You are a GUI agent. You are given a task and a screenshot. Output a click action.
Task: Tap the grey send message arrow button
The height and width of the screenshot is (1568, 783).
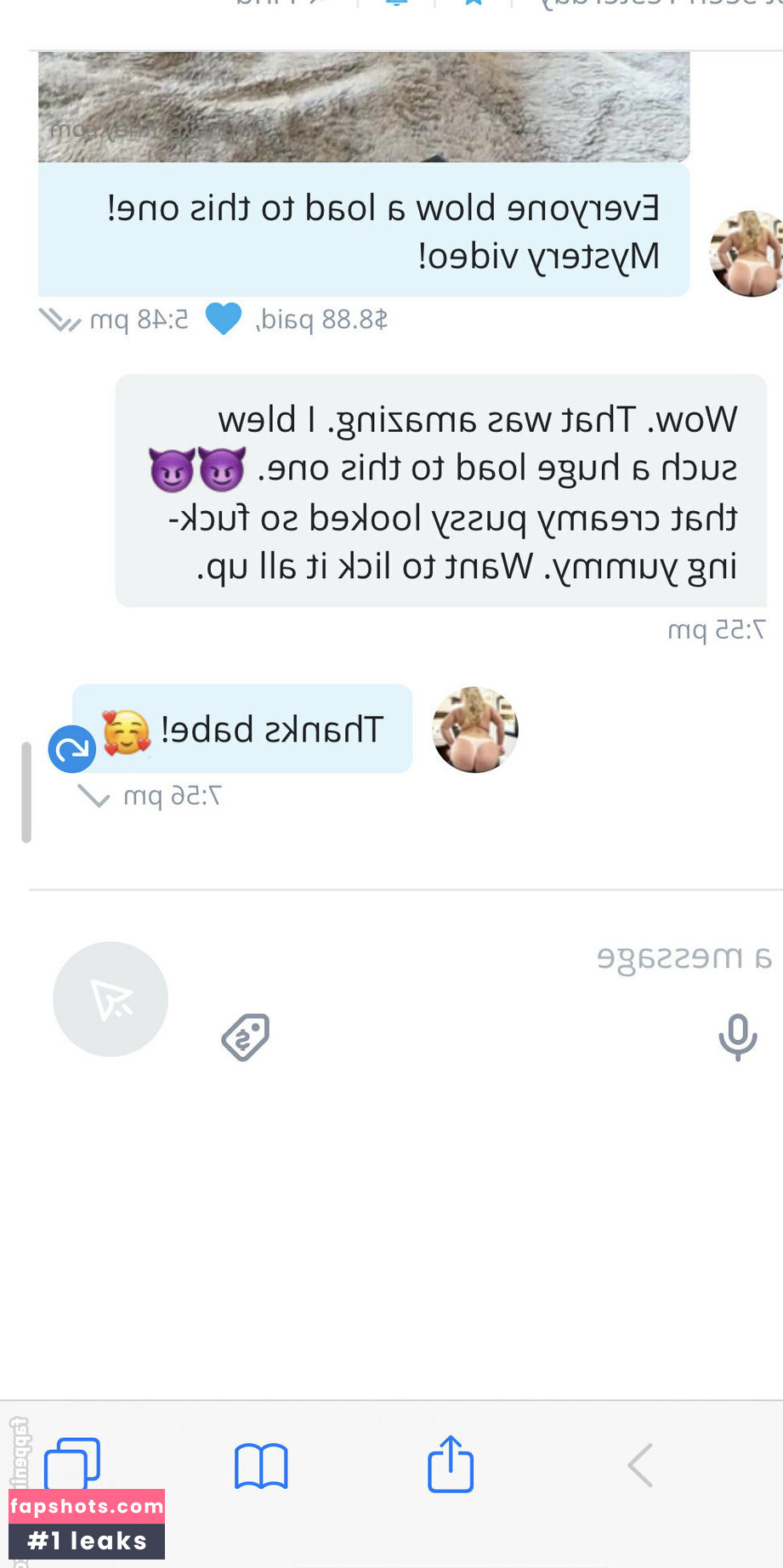[111, 999]
